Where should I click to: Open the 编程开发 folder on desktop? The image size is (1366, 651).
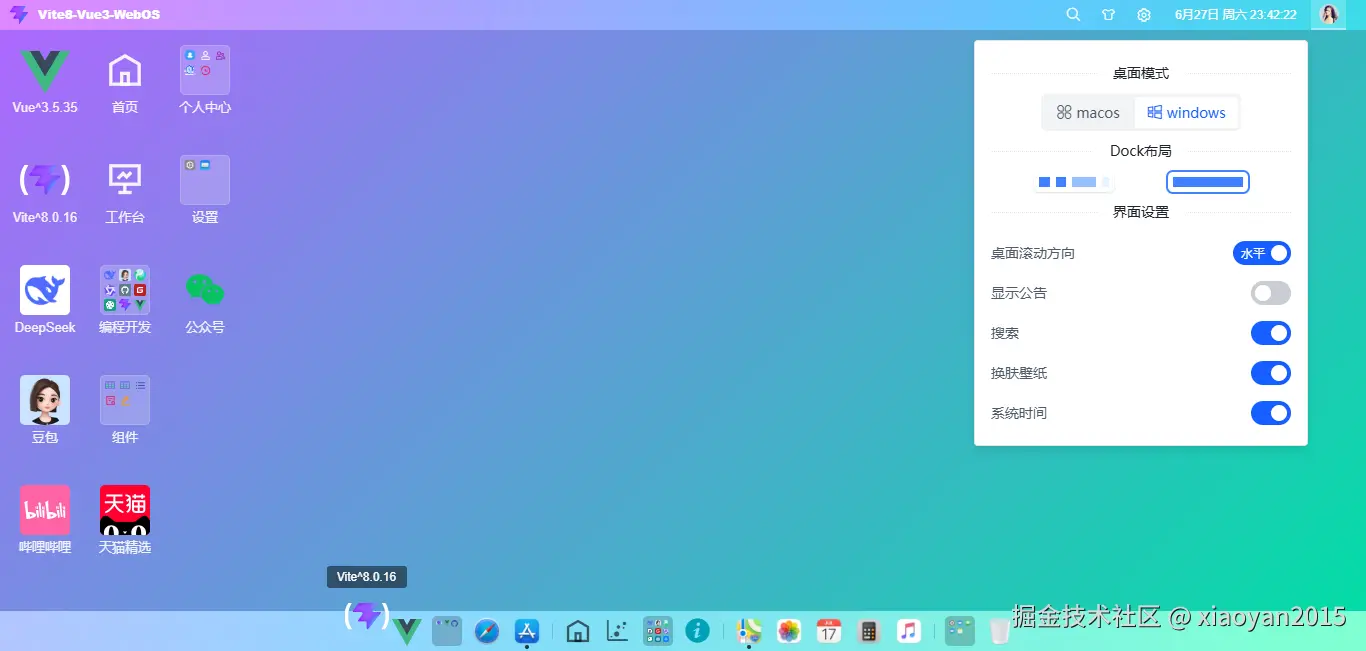[125, 291]
